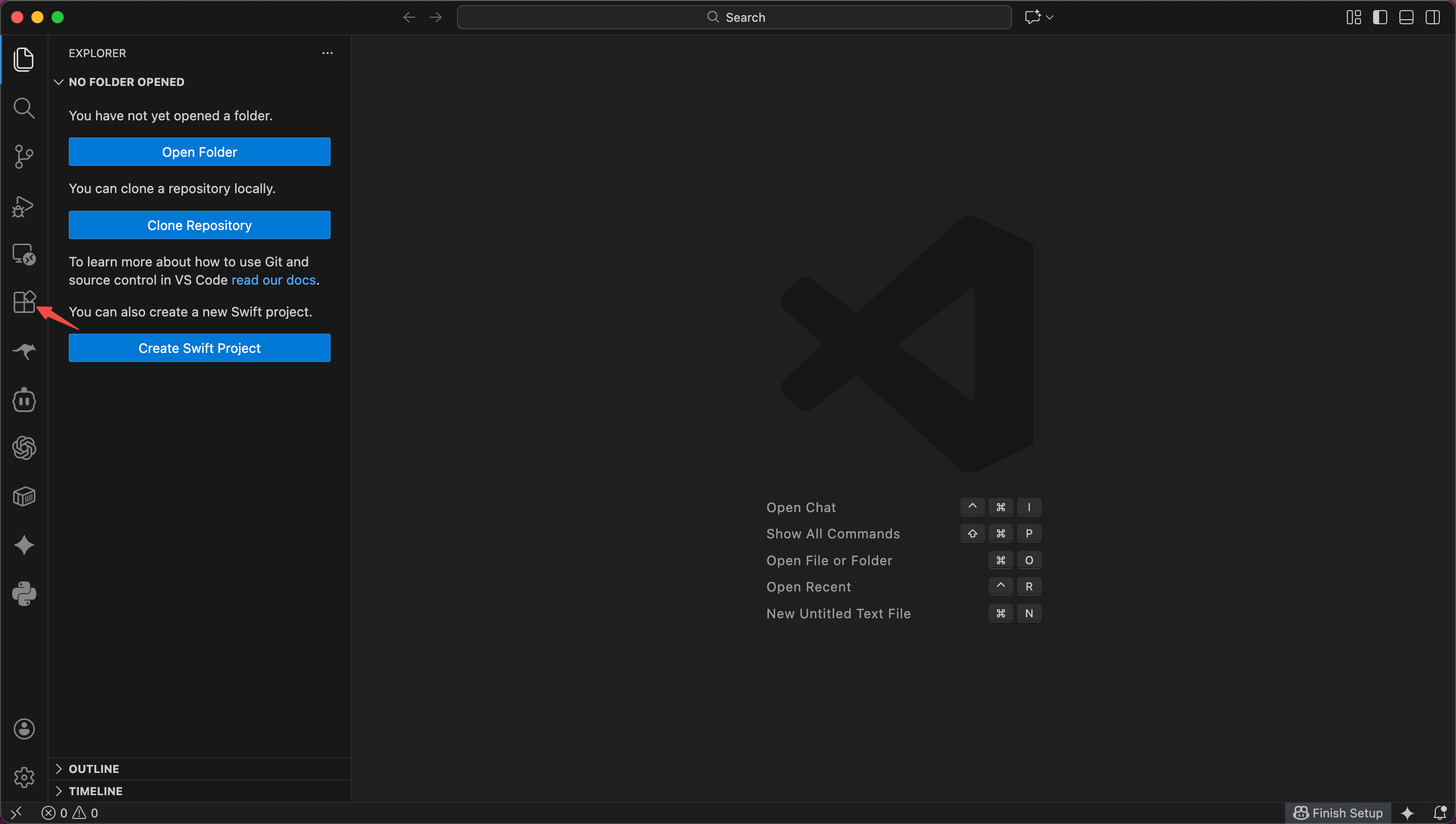The height and width of the screenshot is (824, 1456).
Task: Open the robot-face assistant panel
Action: (24, 399)
